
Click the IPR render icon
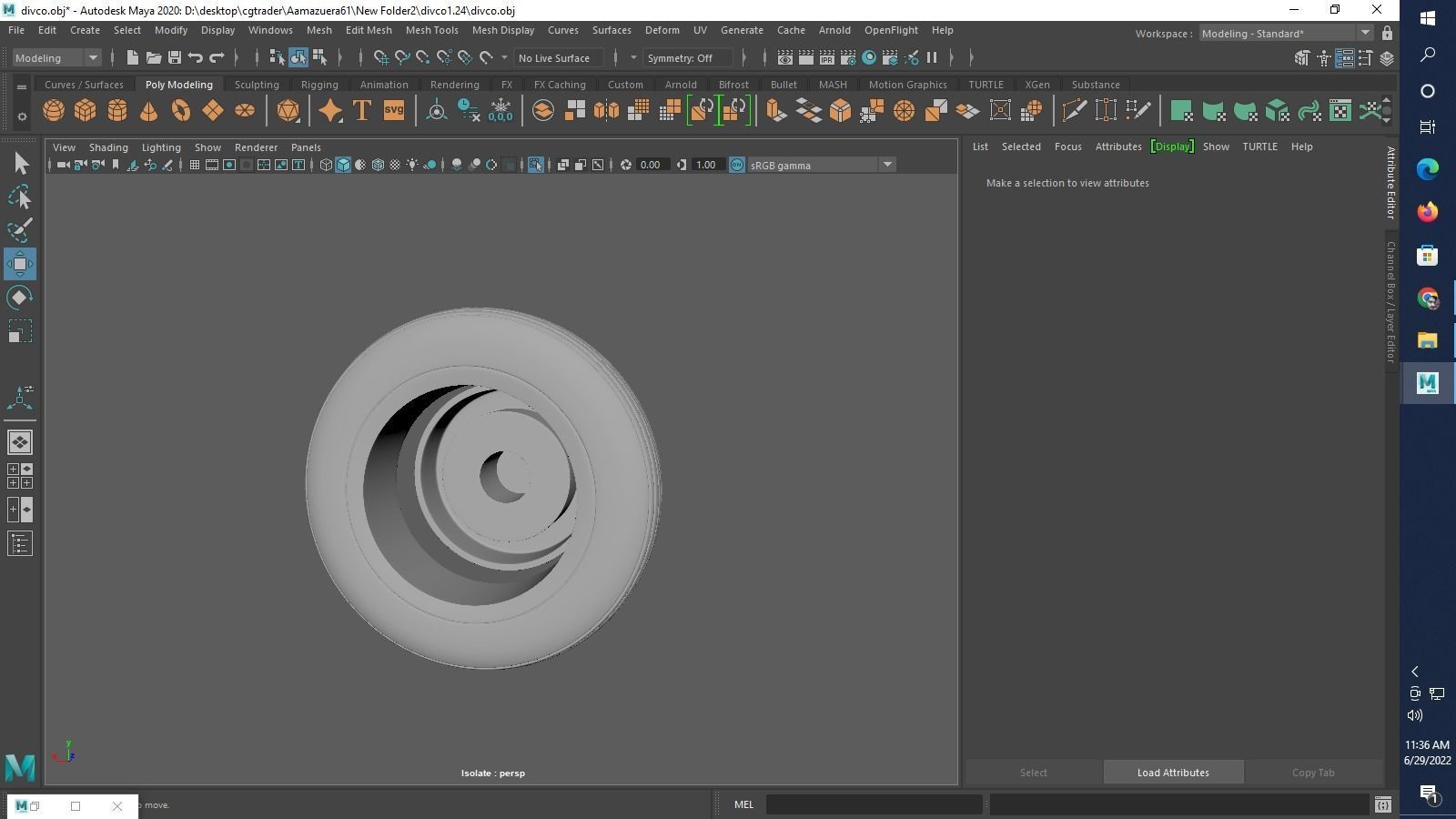tap(826, 57)
